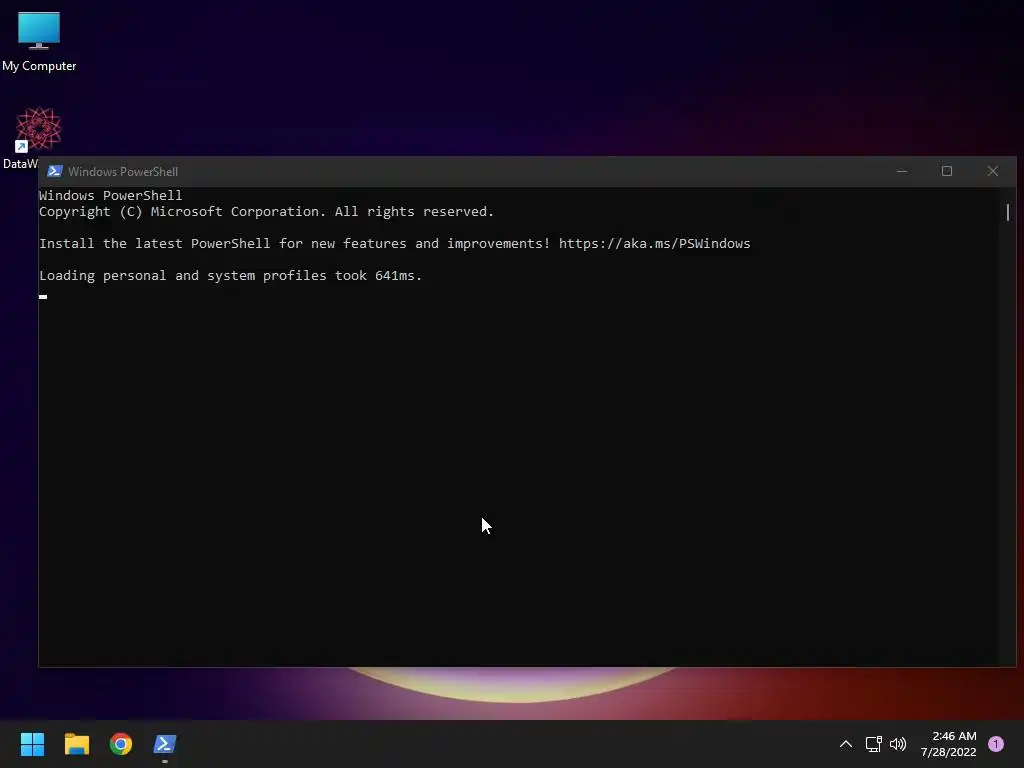Open the My Computer desktop icon
Viewport: 1024px width, 768px height.
(39, 42)
